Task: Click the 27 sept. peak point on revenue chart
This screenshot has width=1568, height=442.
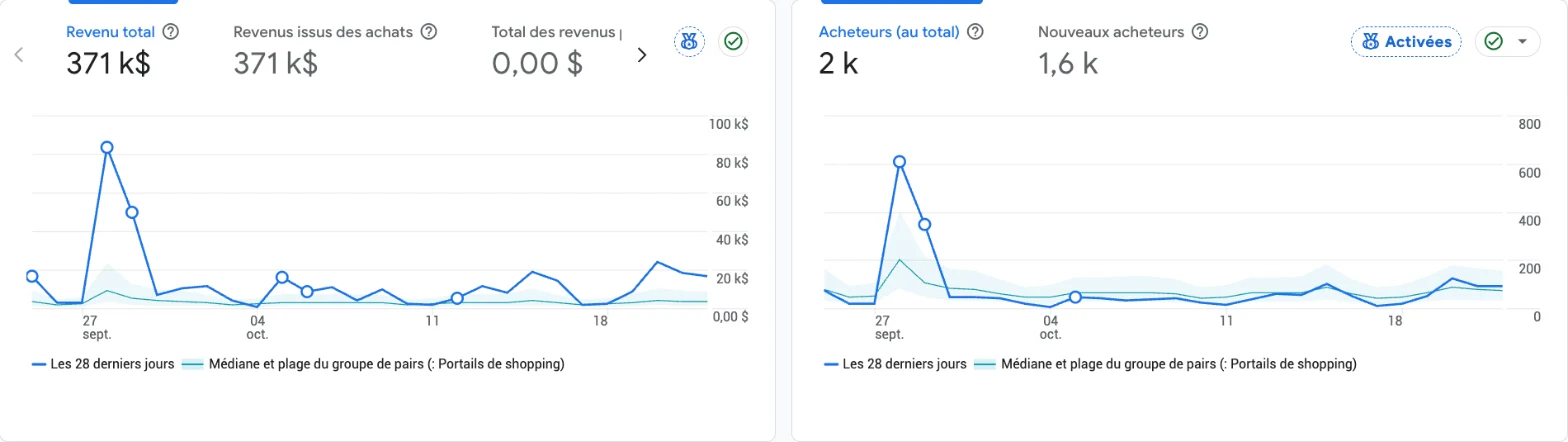Action: tap(107, 147)
